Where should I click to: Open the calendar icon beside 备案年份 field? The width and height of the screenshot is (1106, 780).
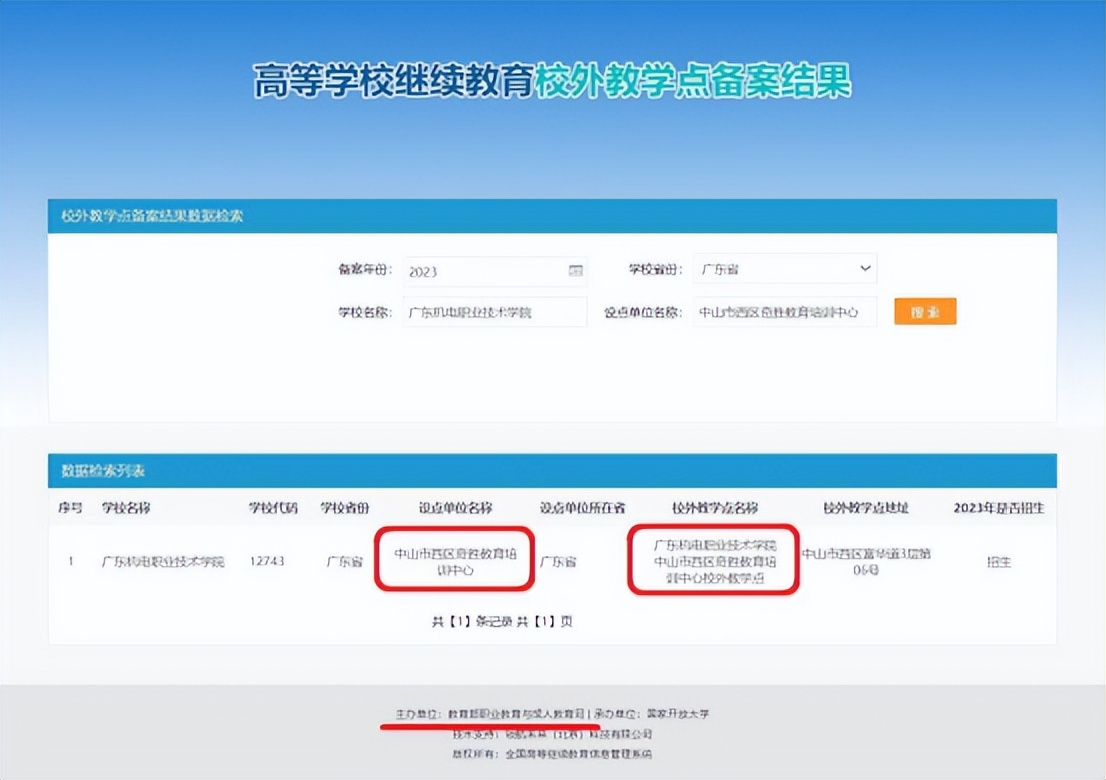click(578, 270)
